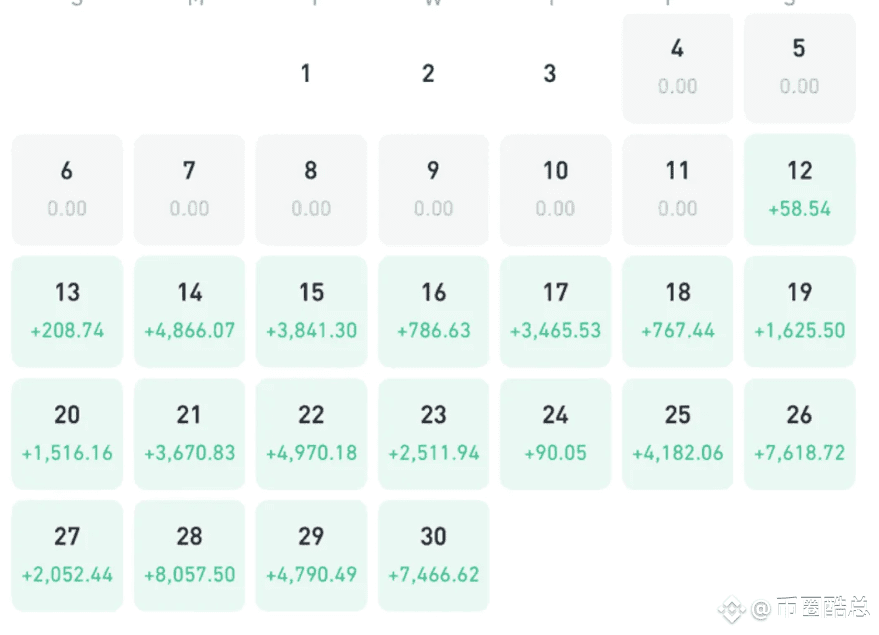Select the day 28 cell +8,057.50
This screenshot has height=635, width=879.
click(189, 556)
